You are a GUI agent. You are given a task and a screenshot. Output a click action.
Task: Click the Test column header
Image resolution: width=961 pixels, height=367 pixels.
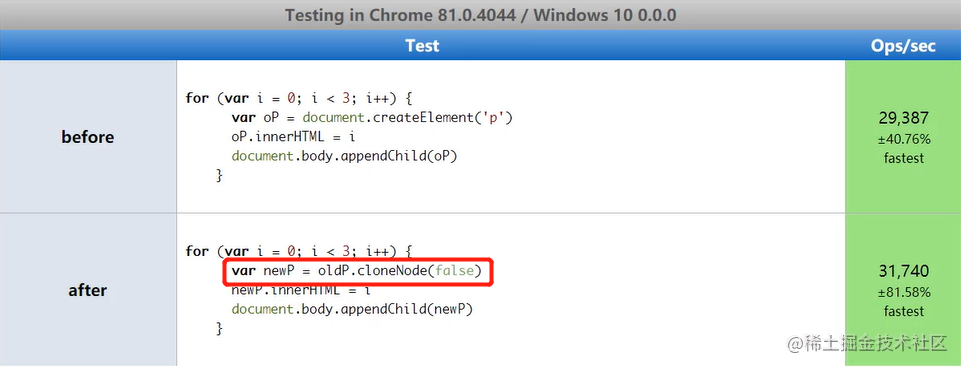tap(422, 45)
